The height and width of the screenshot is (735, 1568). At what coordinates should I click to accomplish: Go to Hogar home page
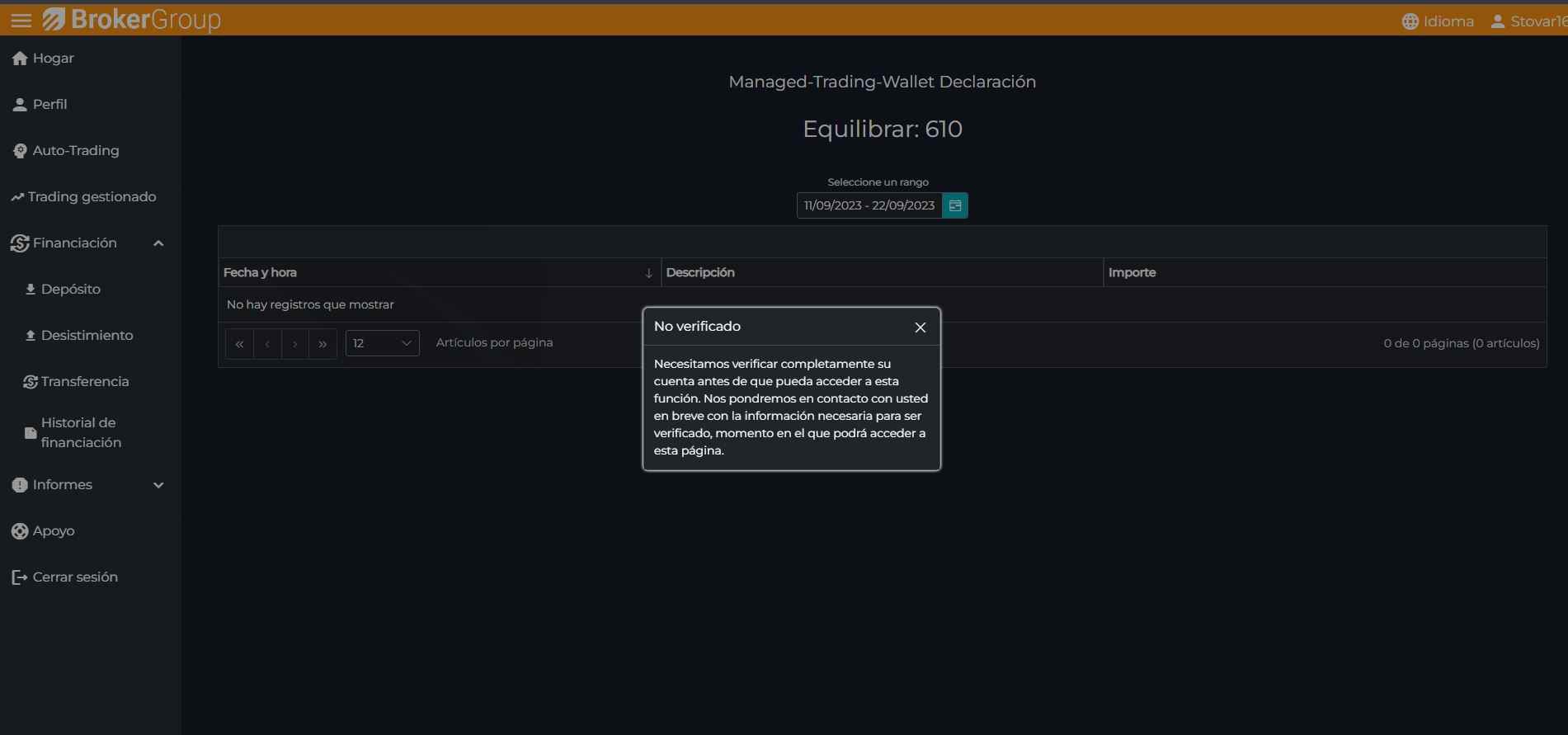(44, 58)
